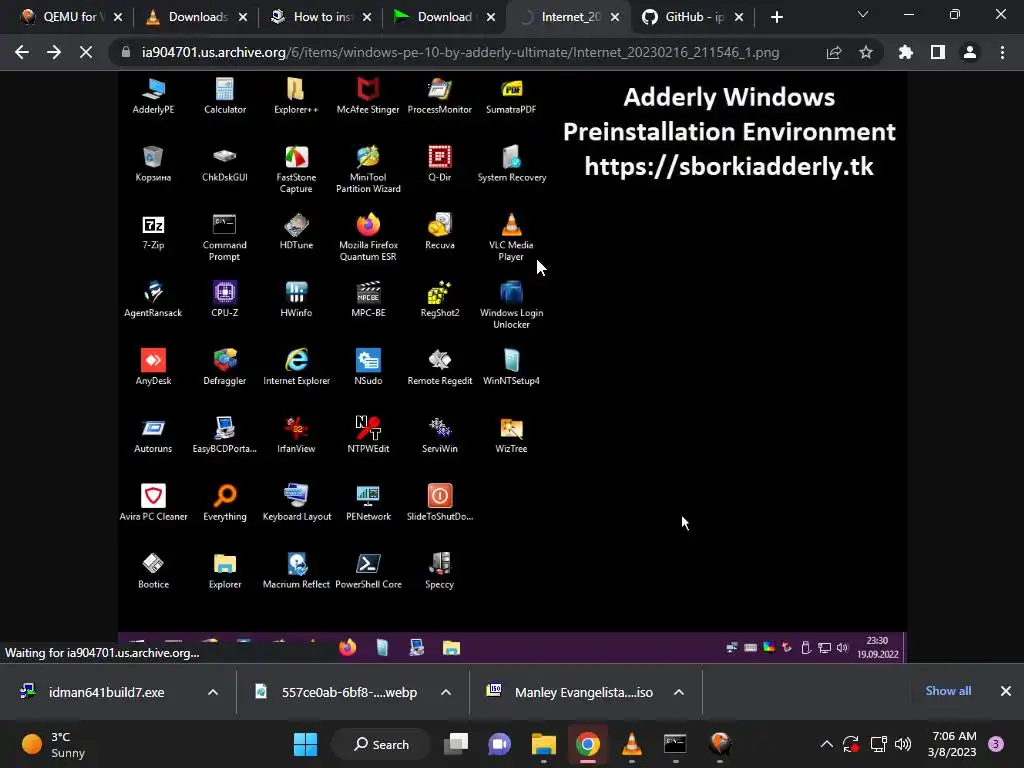Close the Internet_2023 image tab
This screenshot has width=1024, height=768.
(x=615, y=17)
